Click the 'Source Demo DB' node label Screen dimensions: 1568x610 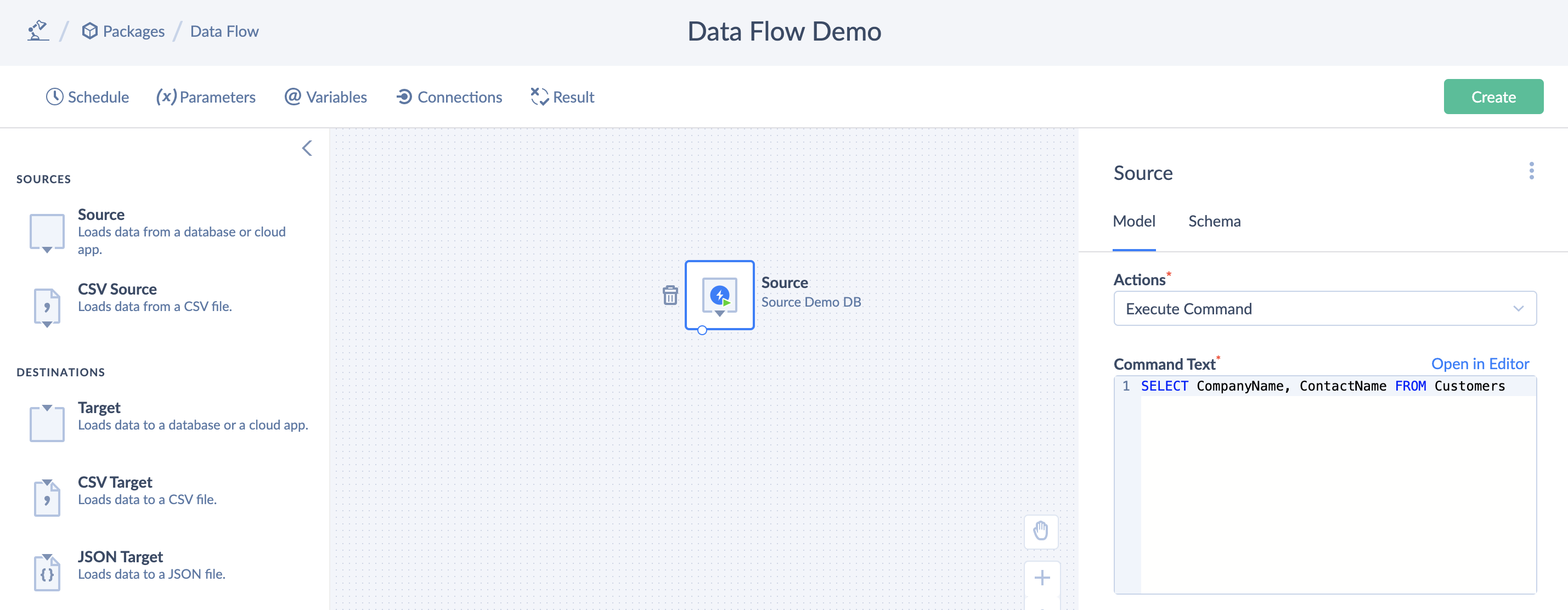[811, 302]
